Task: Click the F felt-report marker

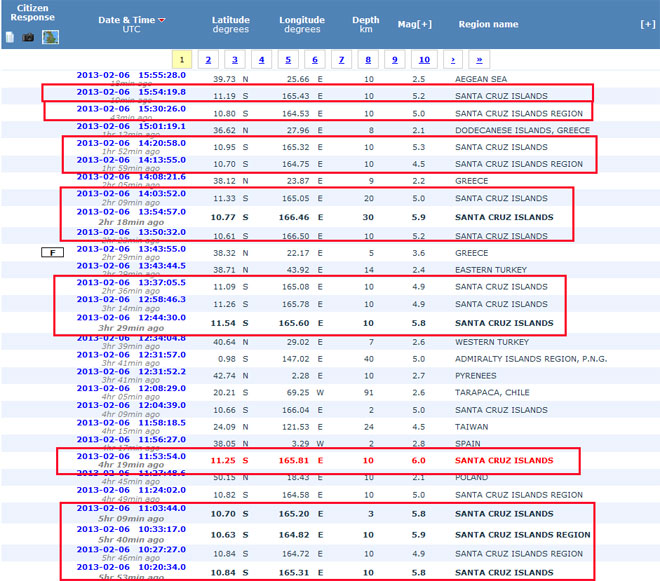Action: click(x=50, y=253)
